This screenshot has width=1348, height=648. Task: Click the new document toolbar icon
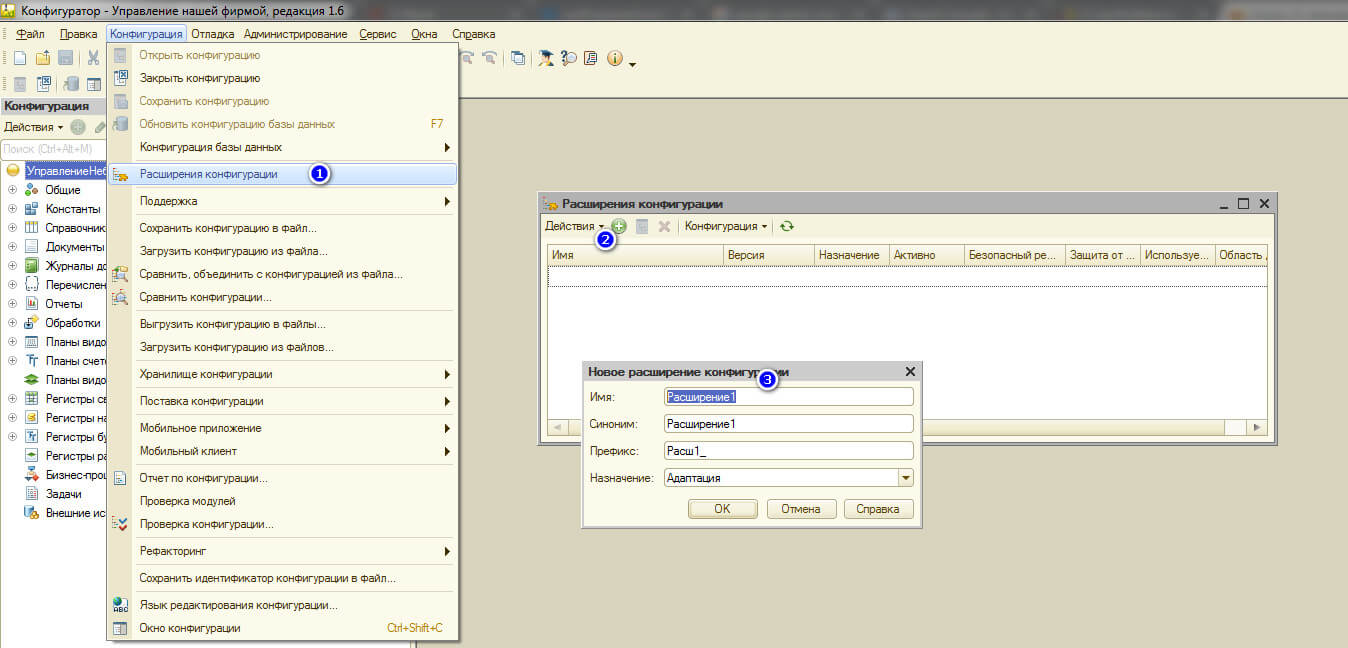19,59
